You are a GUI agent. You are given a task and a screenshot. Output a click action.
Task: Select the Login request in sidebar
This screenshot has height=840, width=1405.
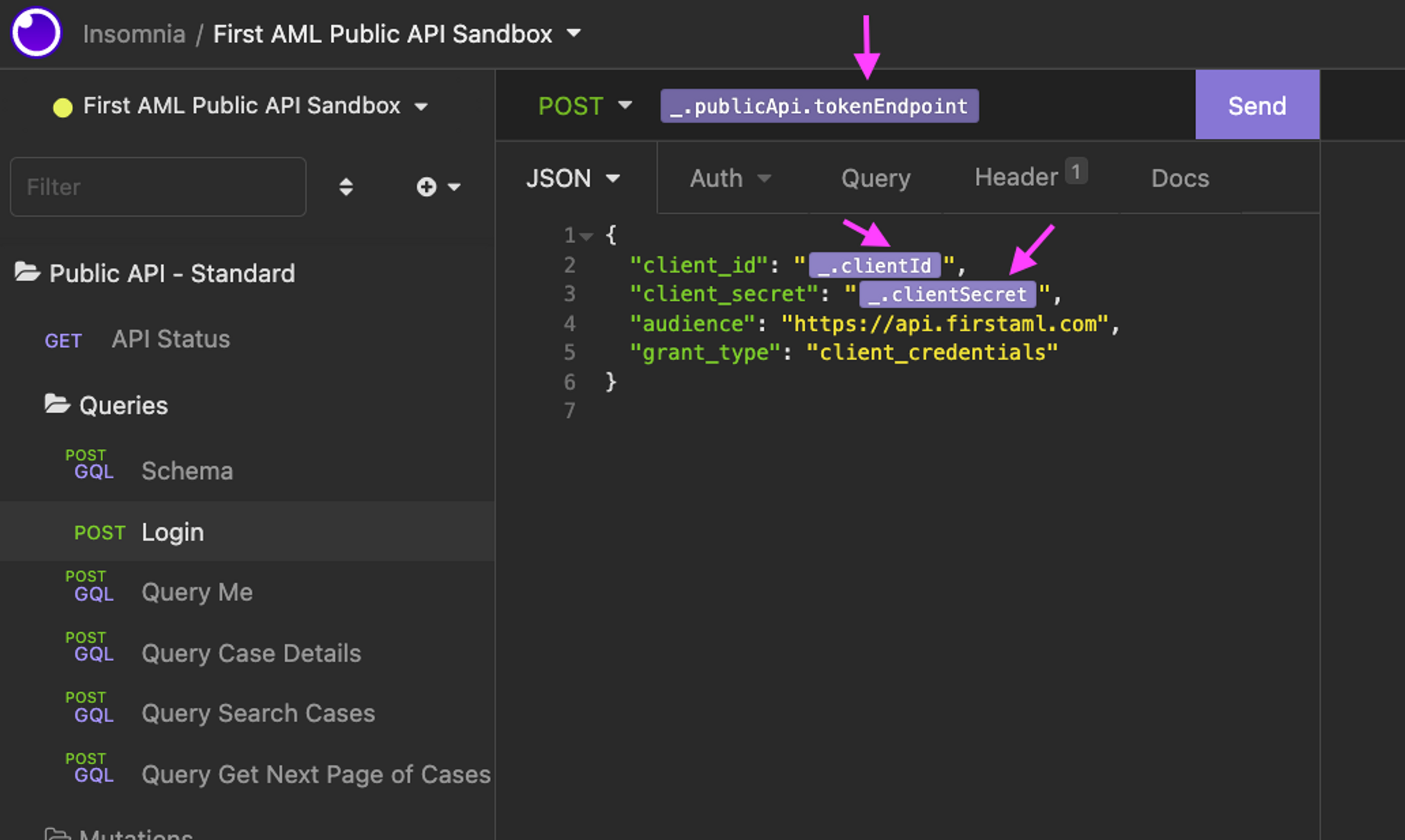(173, 532)
